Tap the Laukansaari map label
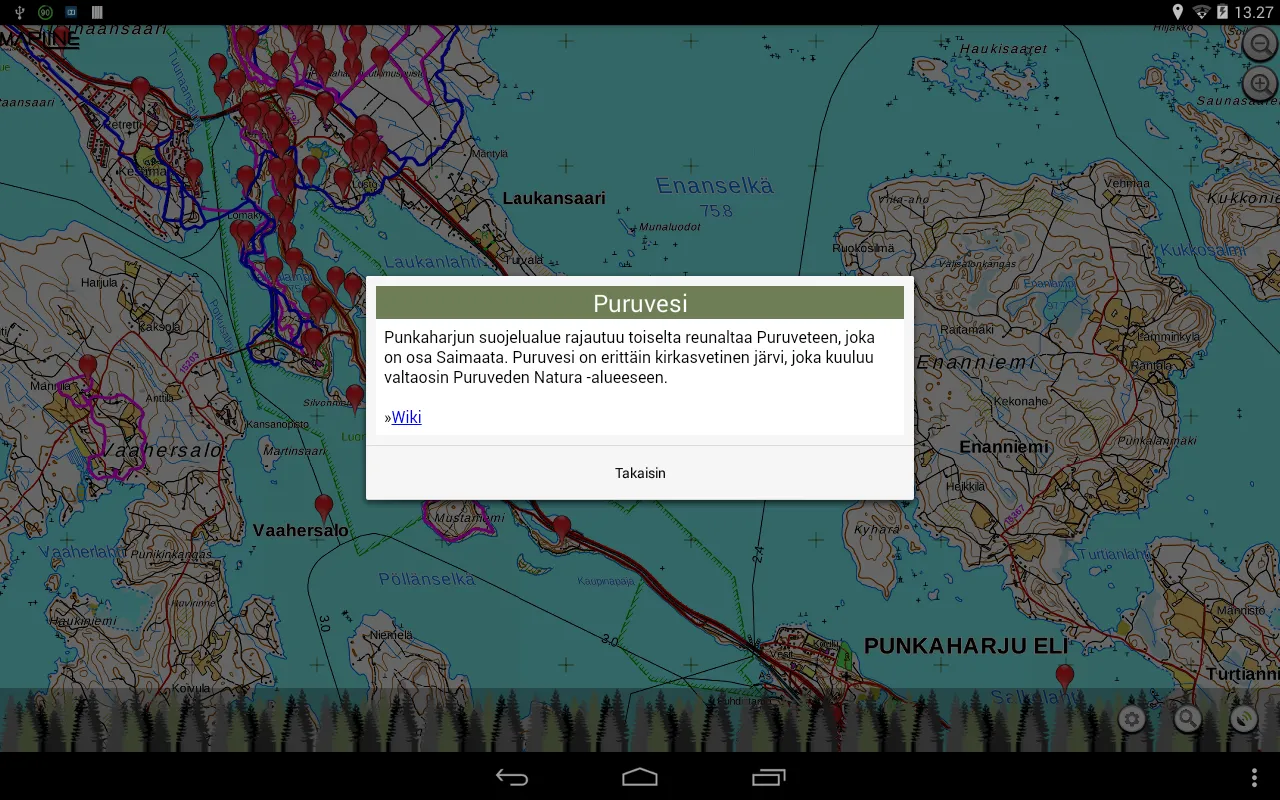Viewport: 1280px width, 800px height. pyautogui.click(x=554, y=198)
